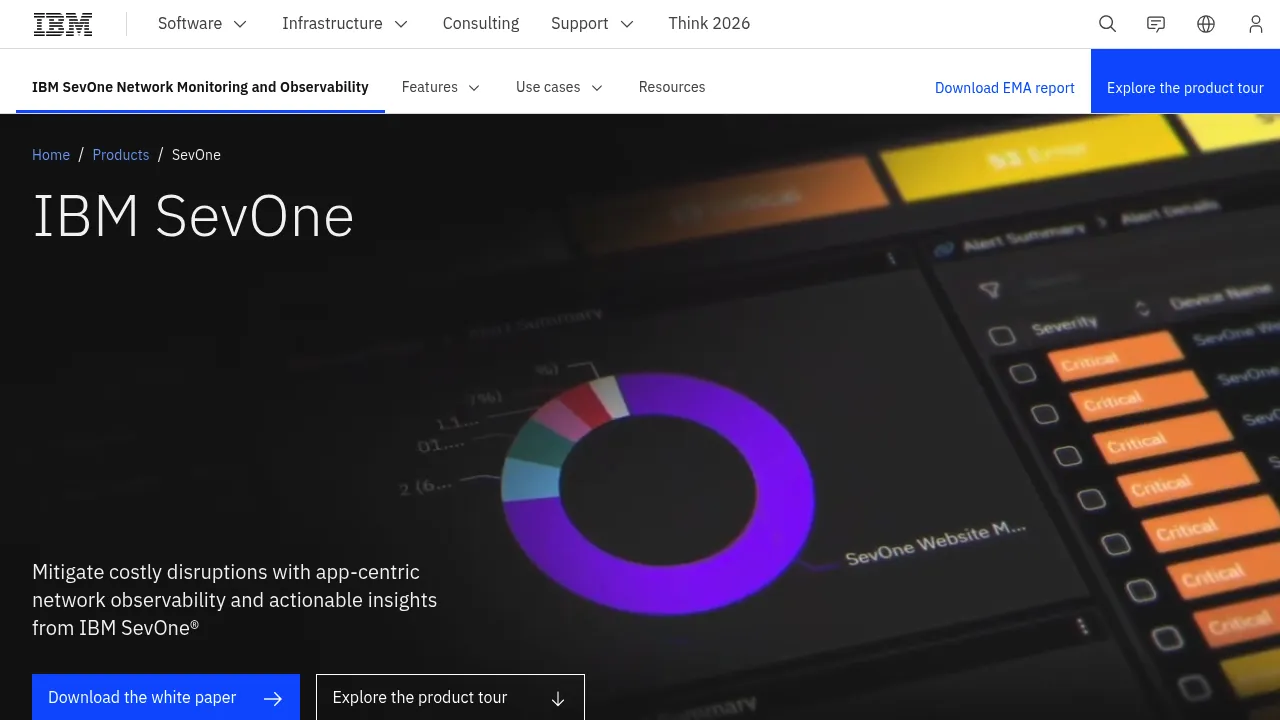
Task: Select the Resources tab
Action: click(x=672, y=87)
